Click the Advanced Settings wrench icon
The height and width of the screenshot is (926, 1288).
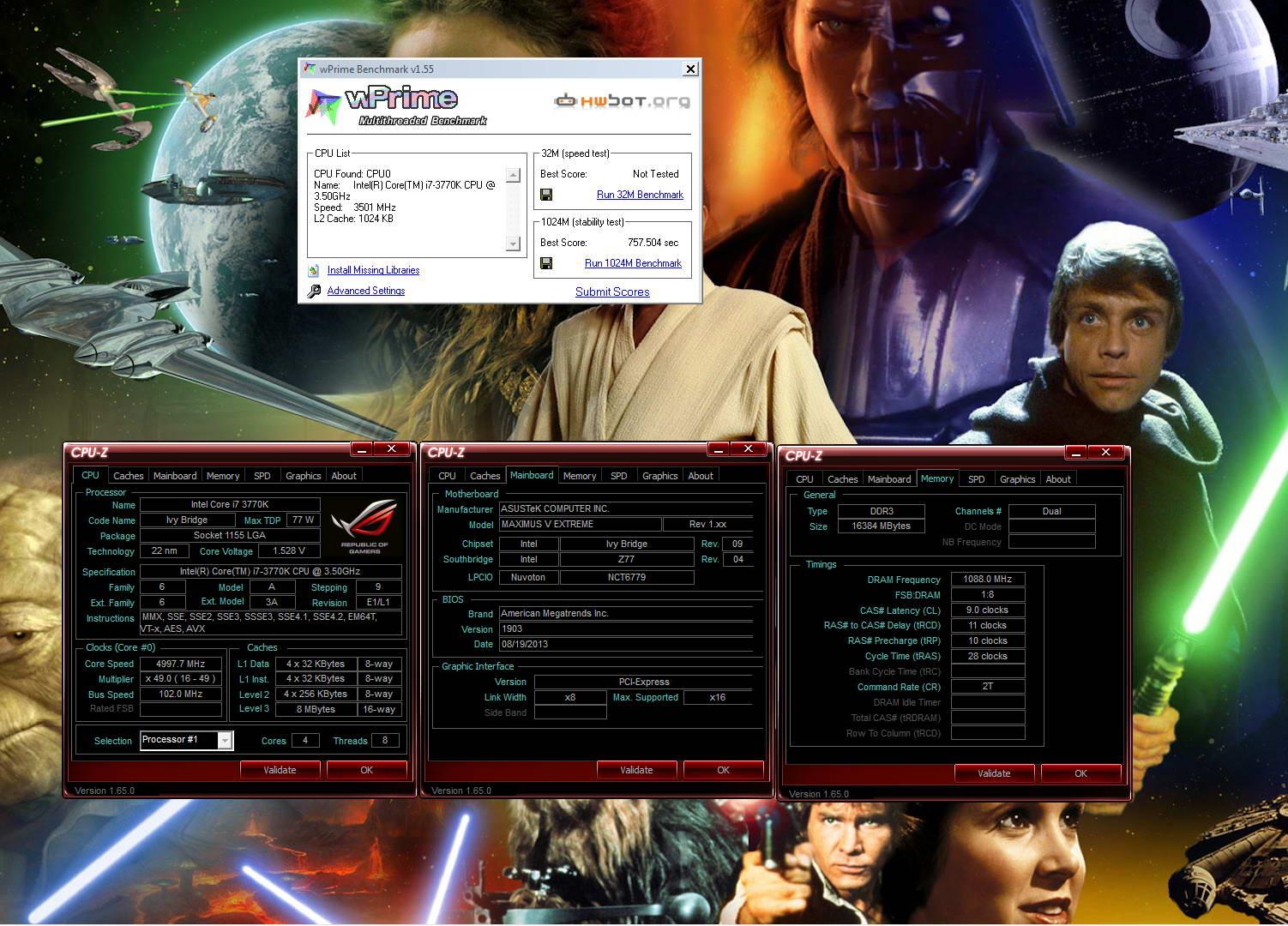[x=314, y=292]
